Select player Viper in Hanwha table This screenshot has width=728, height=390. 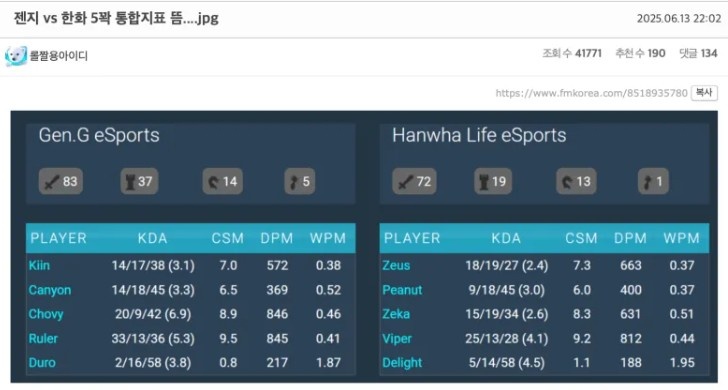point(396,338)
